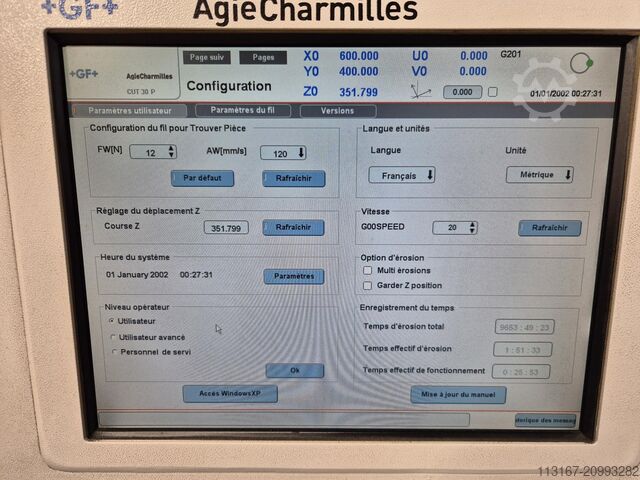Enable the Multi érosions checkbox
The height and width of the screenshot is (480, 640).
pyautogui.click(x=368, y=270)
